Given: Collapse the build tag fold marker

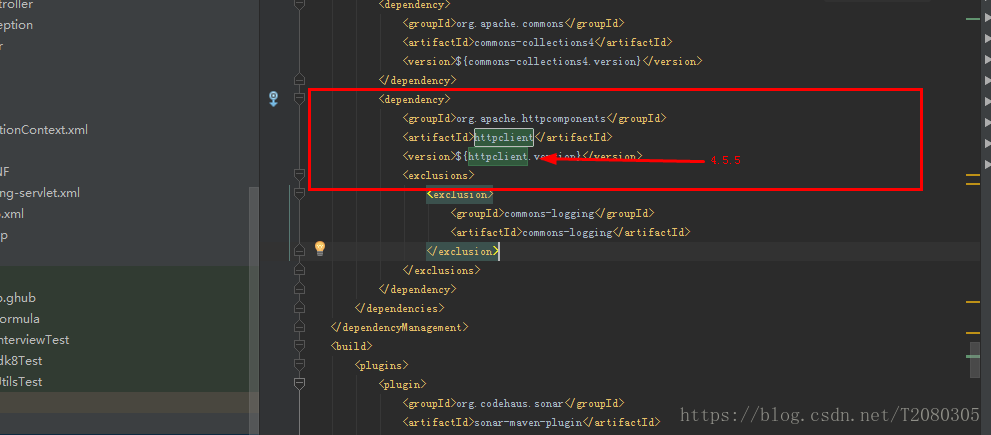Looking at the screenshot, I should (x=298, y=346).
